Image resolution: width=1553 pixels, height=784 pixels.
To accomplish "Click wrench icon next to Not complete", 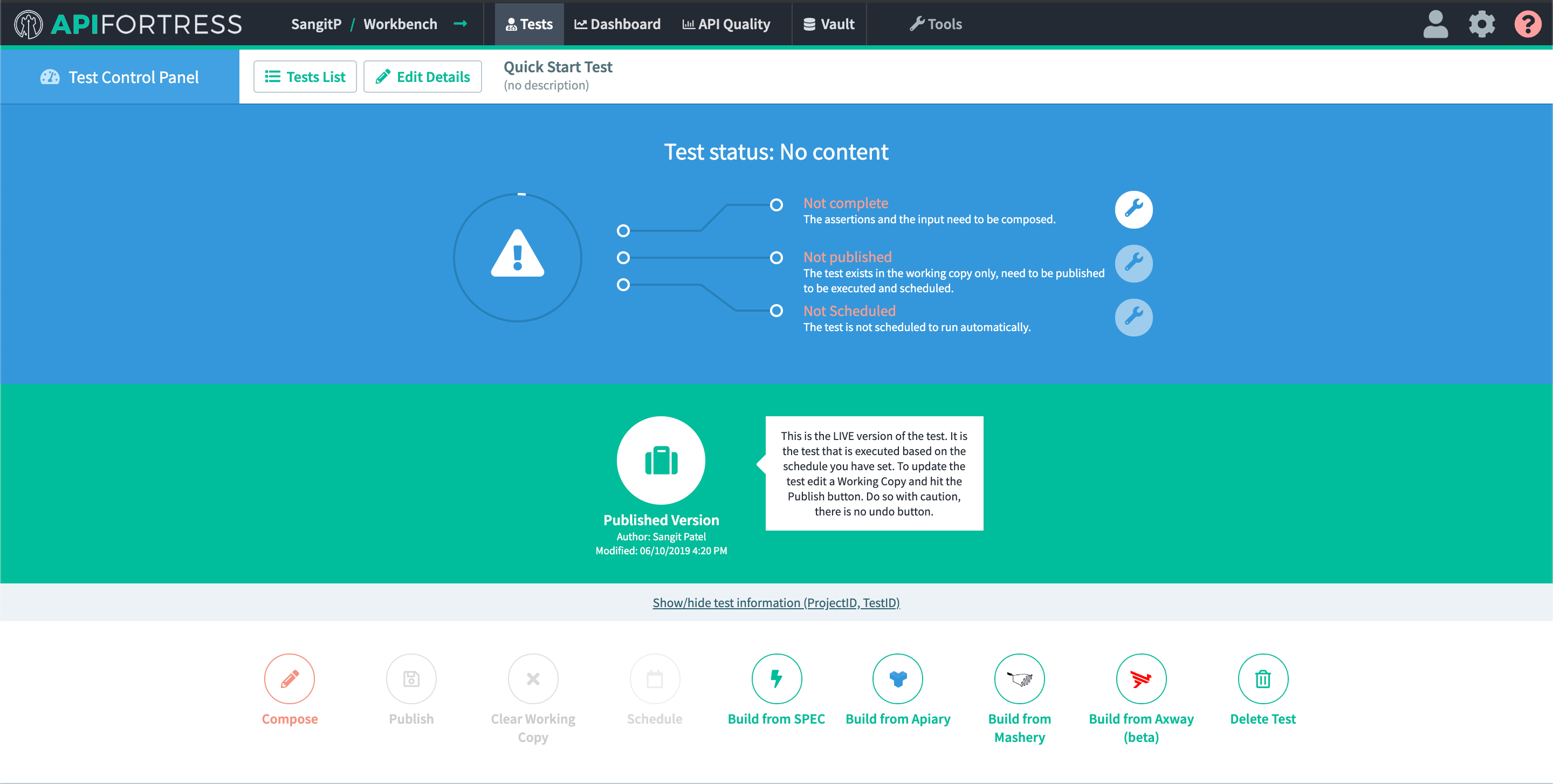I will tap(1133, 209).
